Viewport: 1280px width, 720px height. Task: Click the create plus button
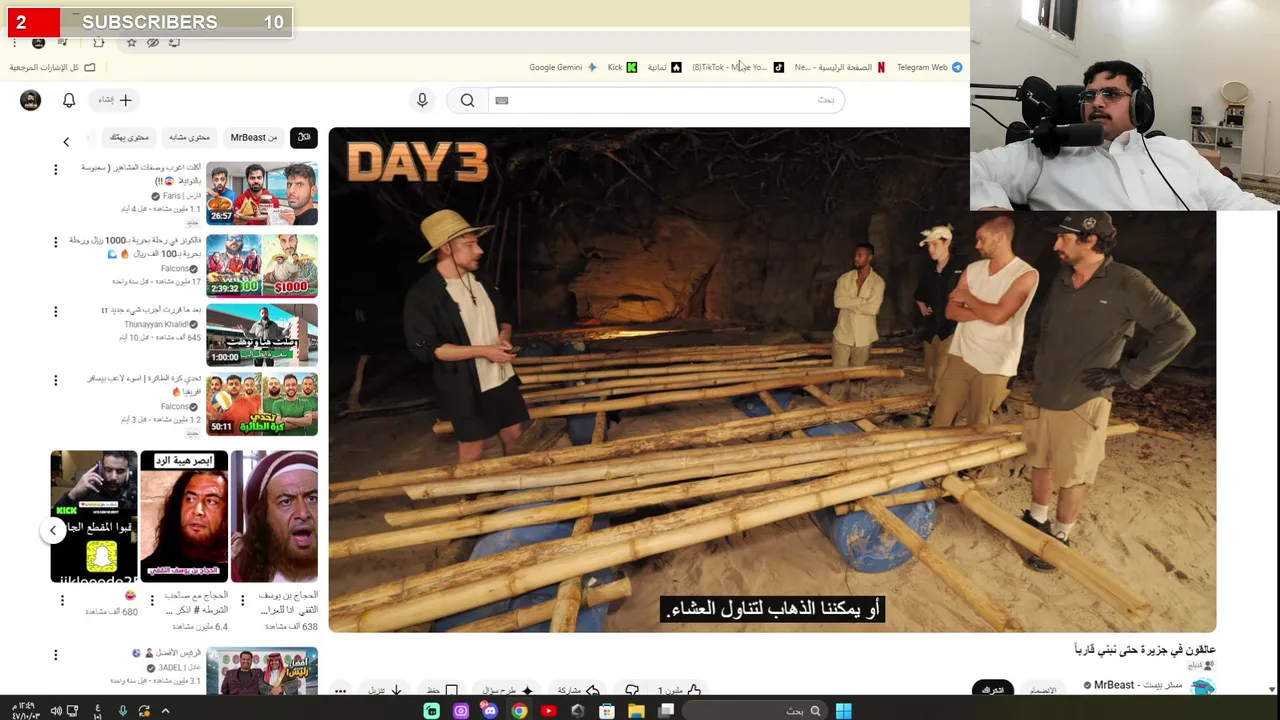coord(116,100)
